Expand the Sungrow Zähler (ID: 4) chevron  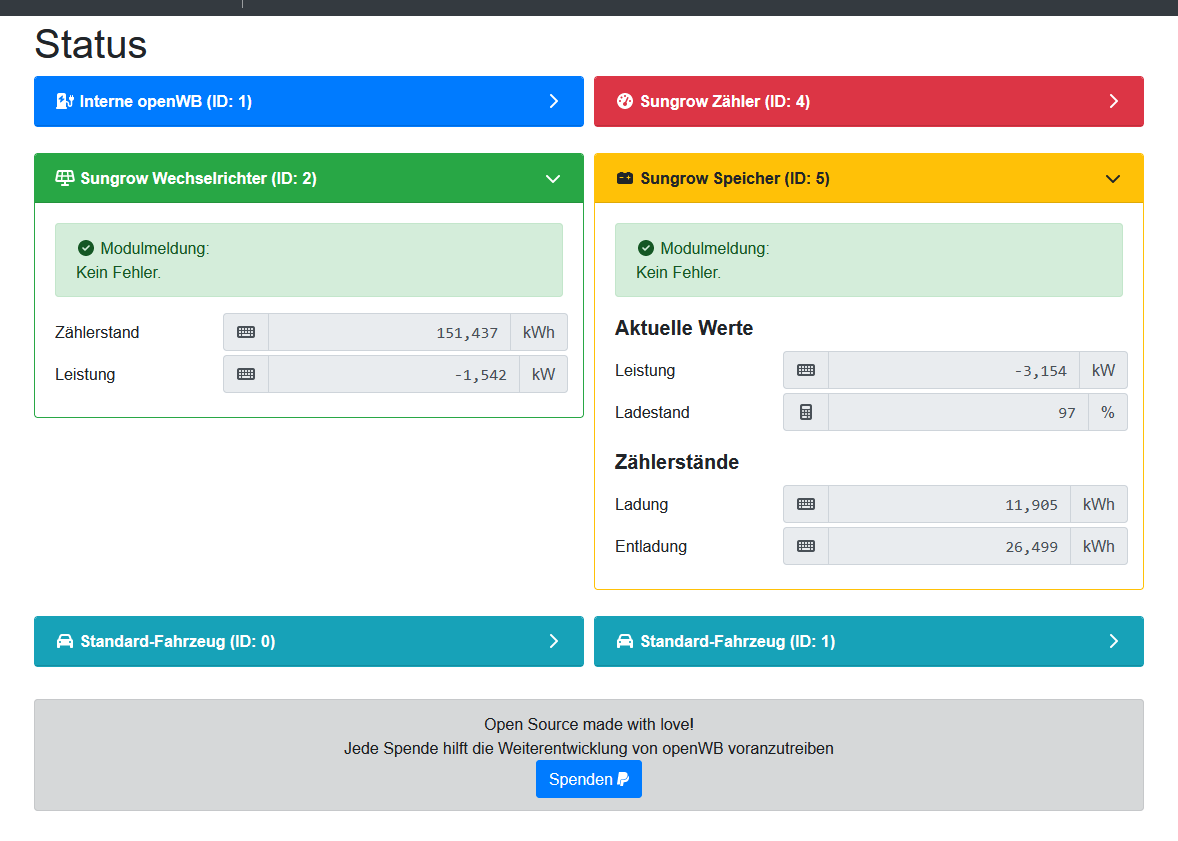coord(1113,101)
